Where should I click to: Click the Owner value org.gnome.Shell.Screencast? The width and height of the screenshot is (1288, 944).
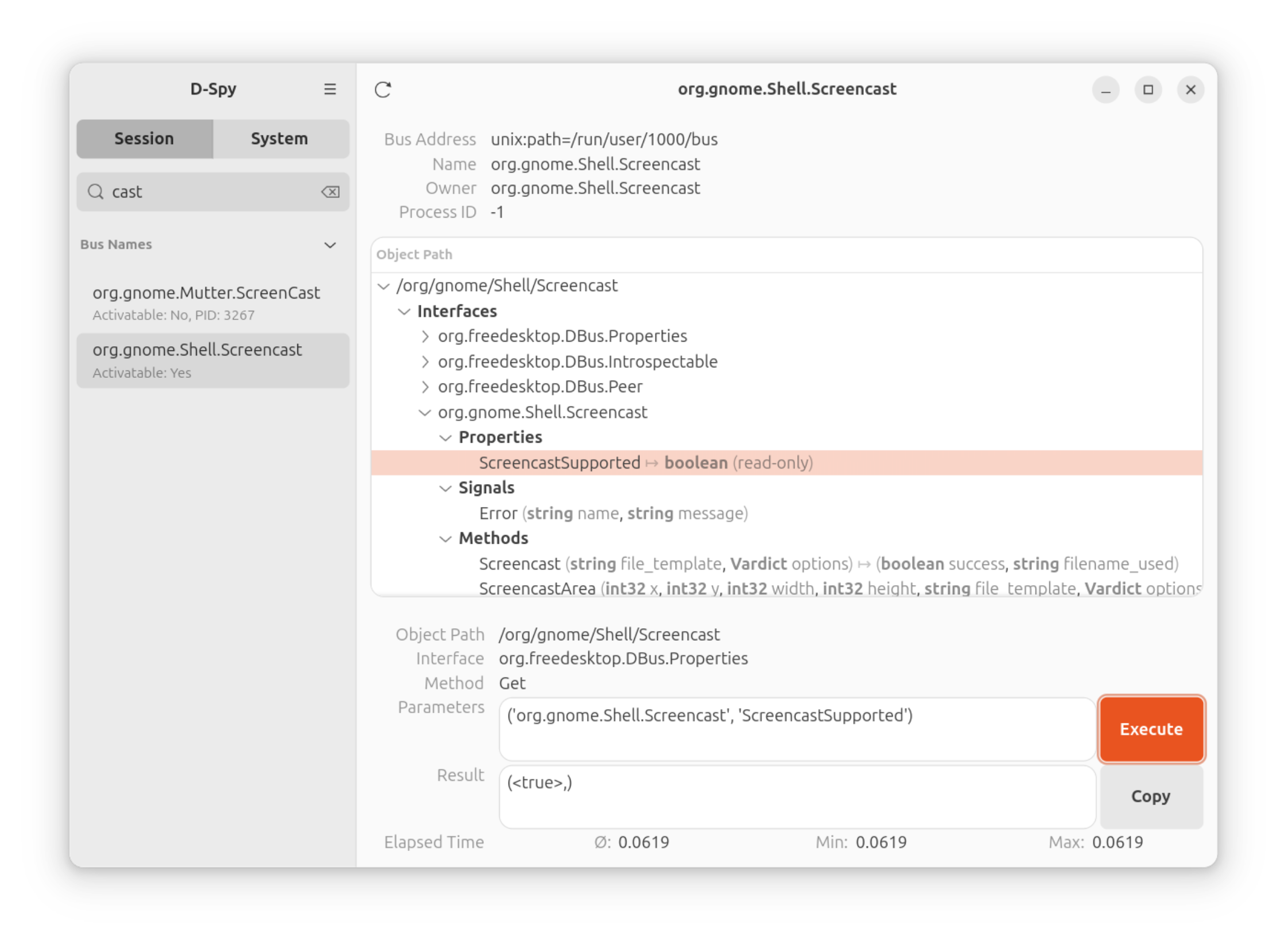point(595,188)
